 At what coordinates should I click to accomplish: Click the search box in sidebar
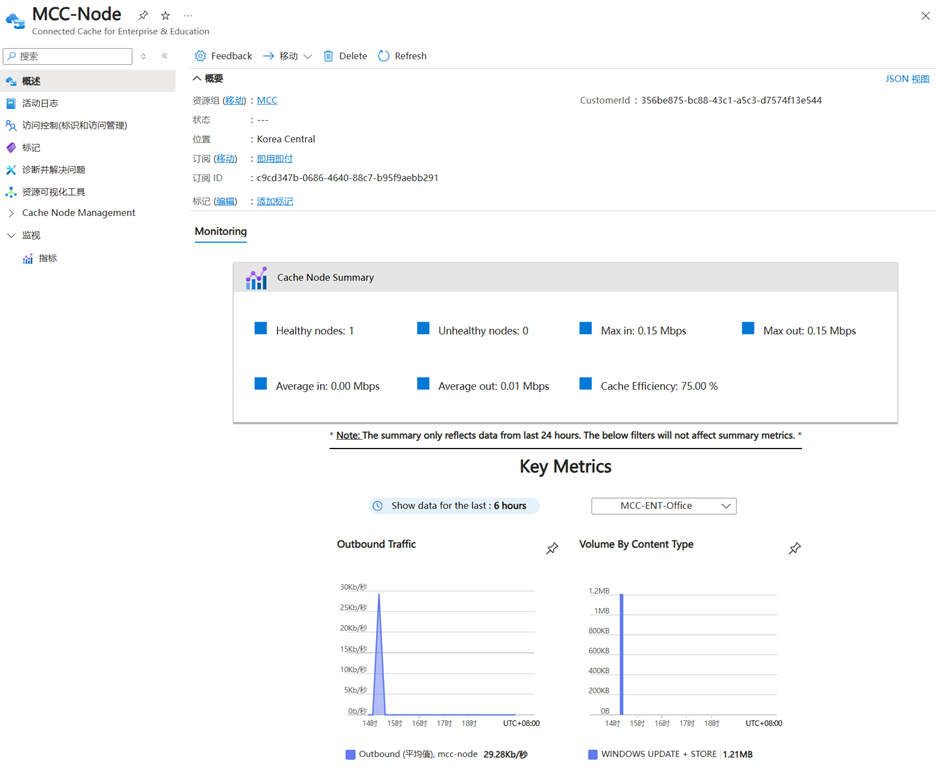pos(67,56)
